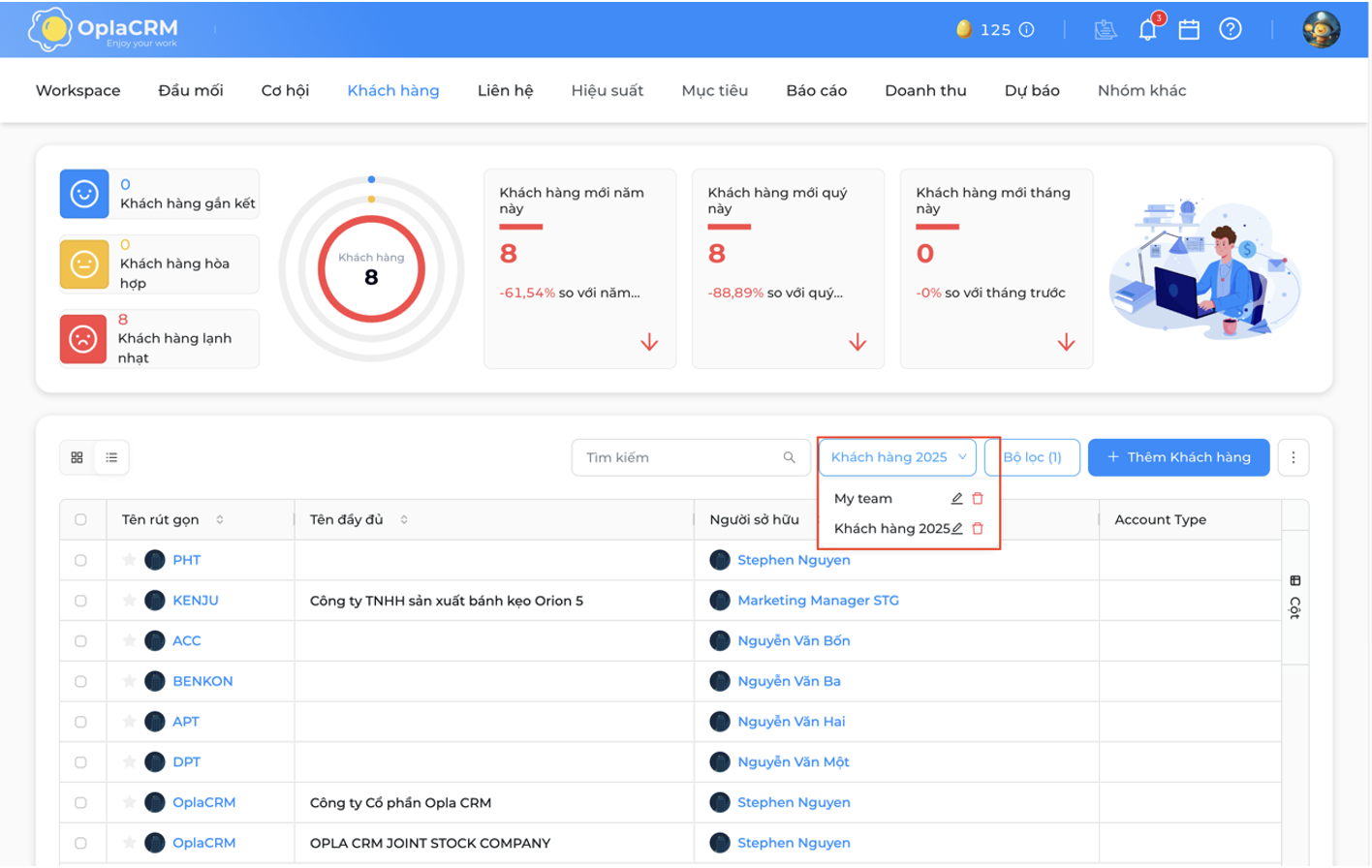
Task: Switch to list view
Action: [x=111, y=457]
